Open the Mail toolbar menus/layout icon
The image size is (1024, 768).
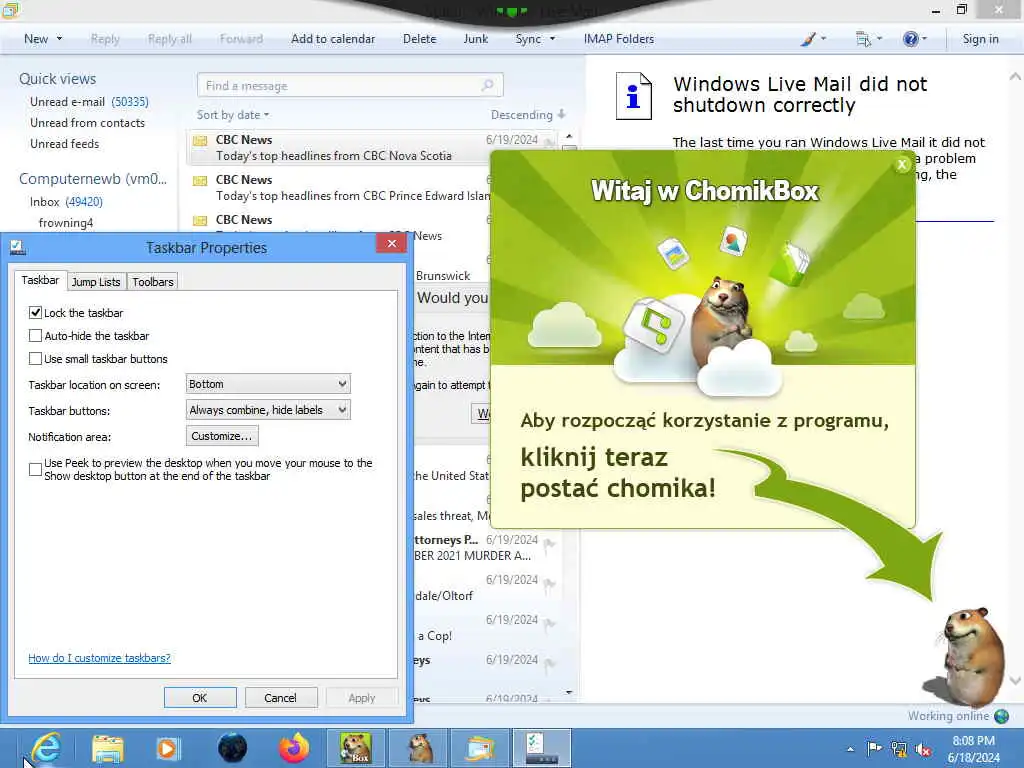click(869, 39)
